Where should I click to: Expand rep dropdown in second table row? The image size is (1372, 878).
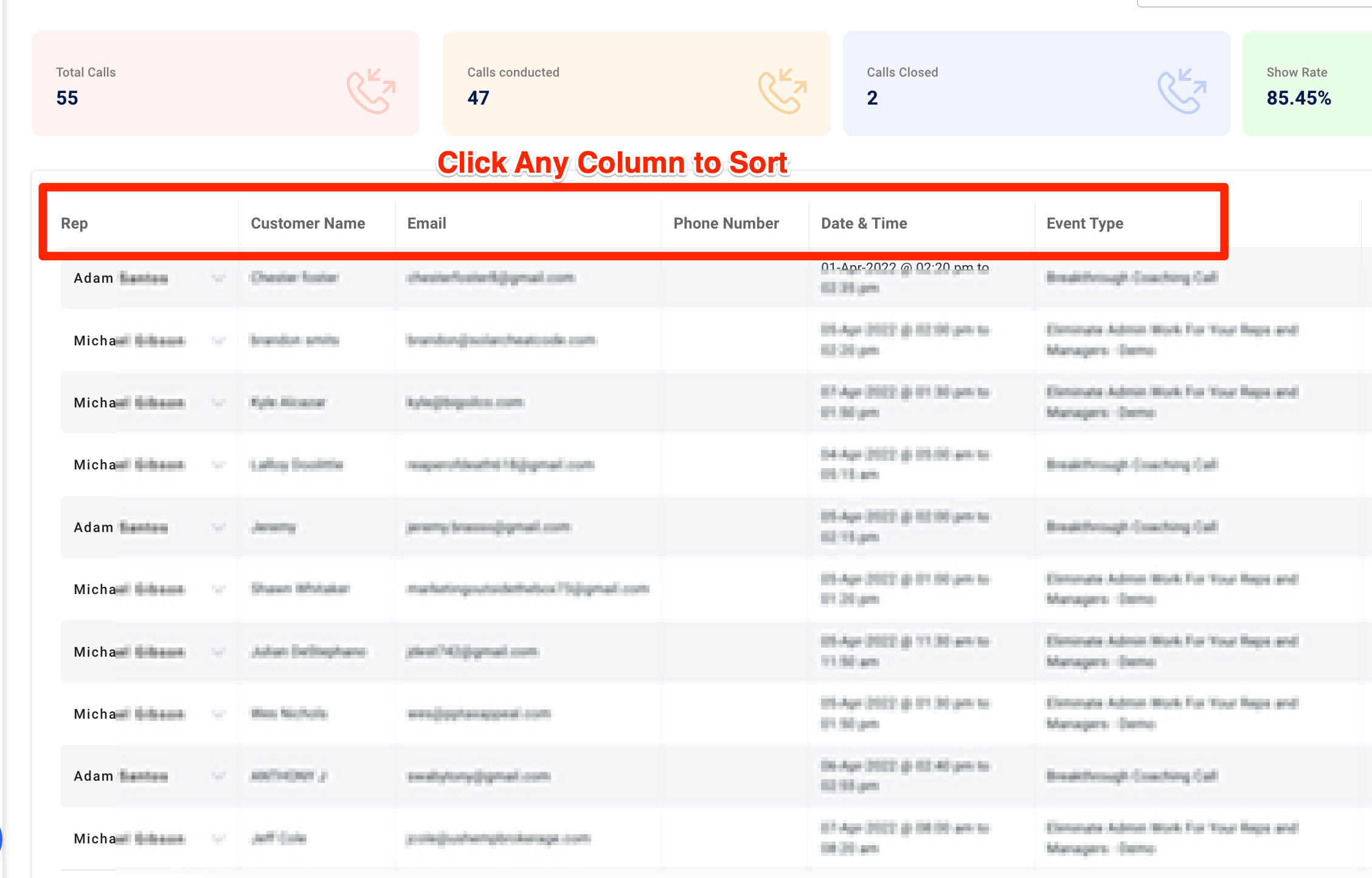[x=218, y=340]
